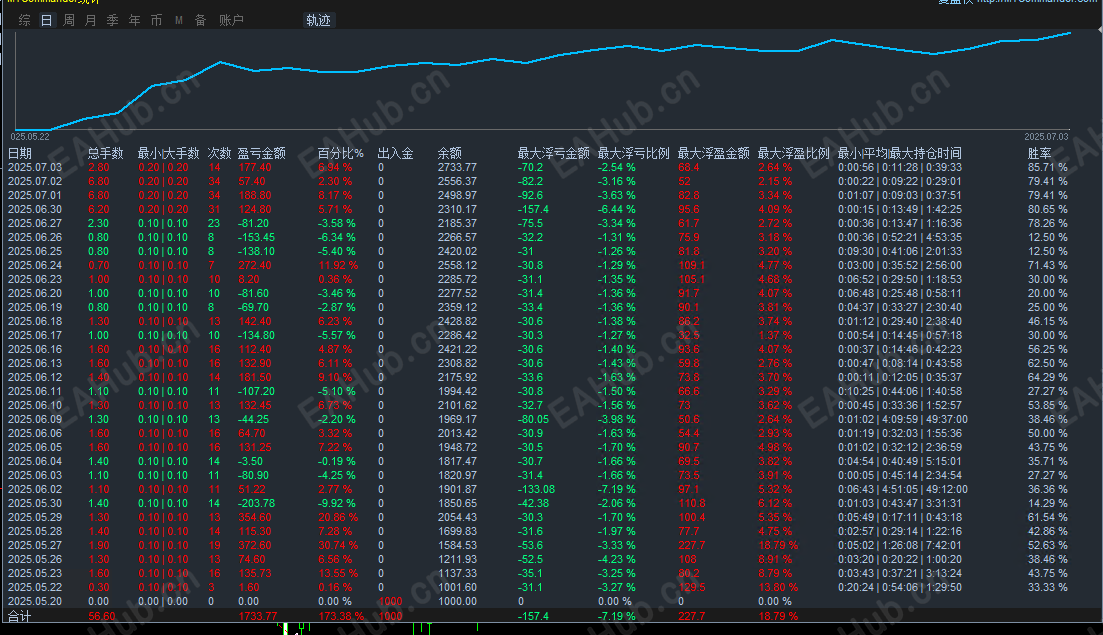Click floating profit ratio 13.80 % cell
Screen dimensions: 1103x635
[778, 587]
